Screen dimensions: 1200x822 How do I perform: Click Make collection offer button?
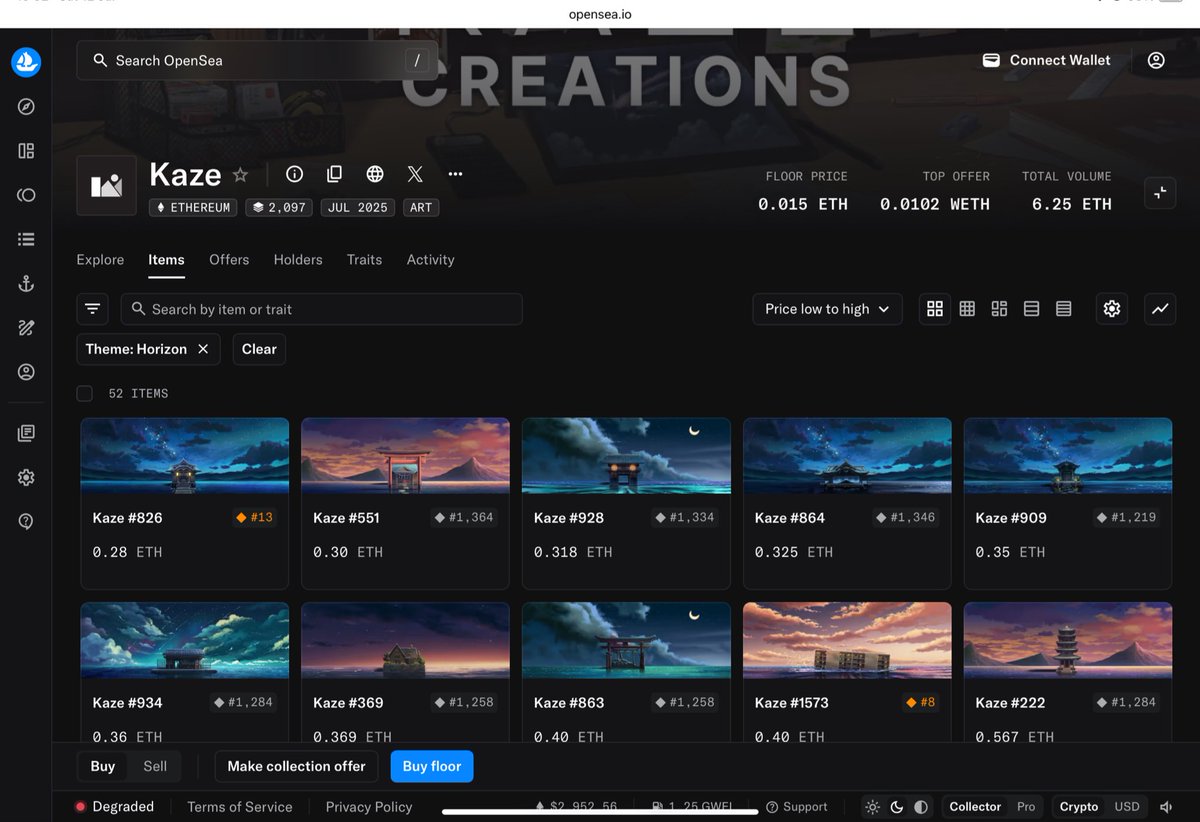(296, 766)
